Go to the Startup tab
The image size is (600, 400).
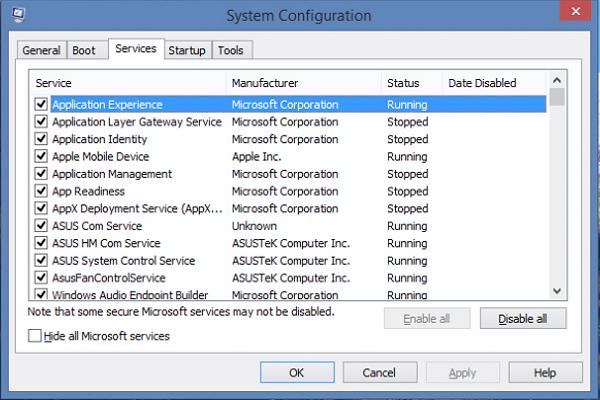click(x=187, y=50)
